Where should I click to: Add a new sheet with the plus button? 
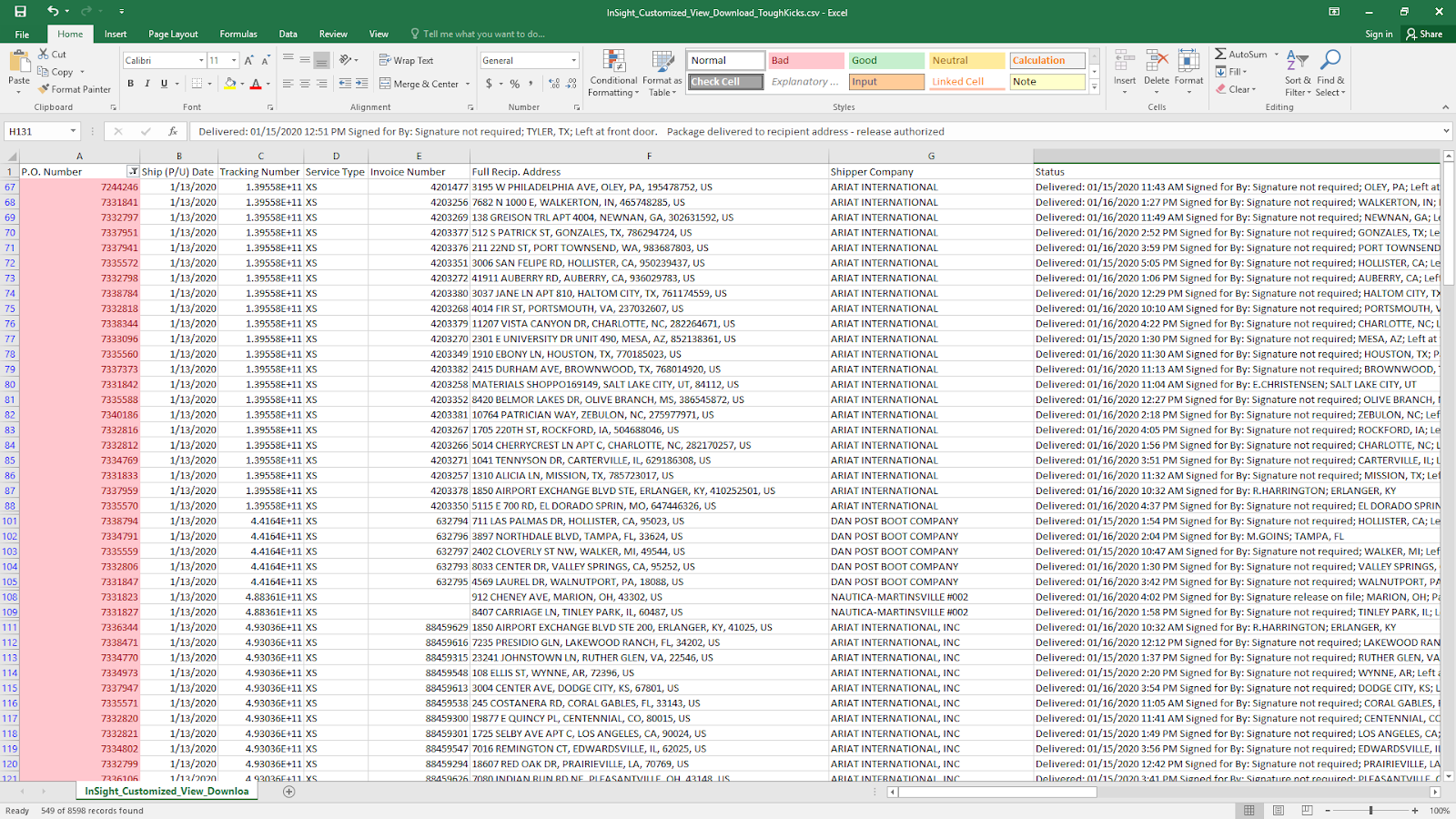(288, 792)
